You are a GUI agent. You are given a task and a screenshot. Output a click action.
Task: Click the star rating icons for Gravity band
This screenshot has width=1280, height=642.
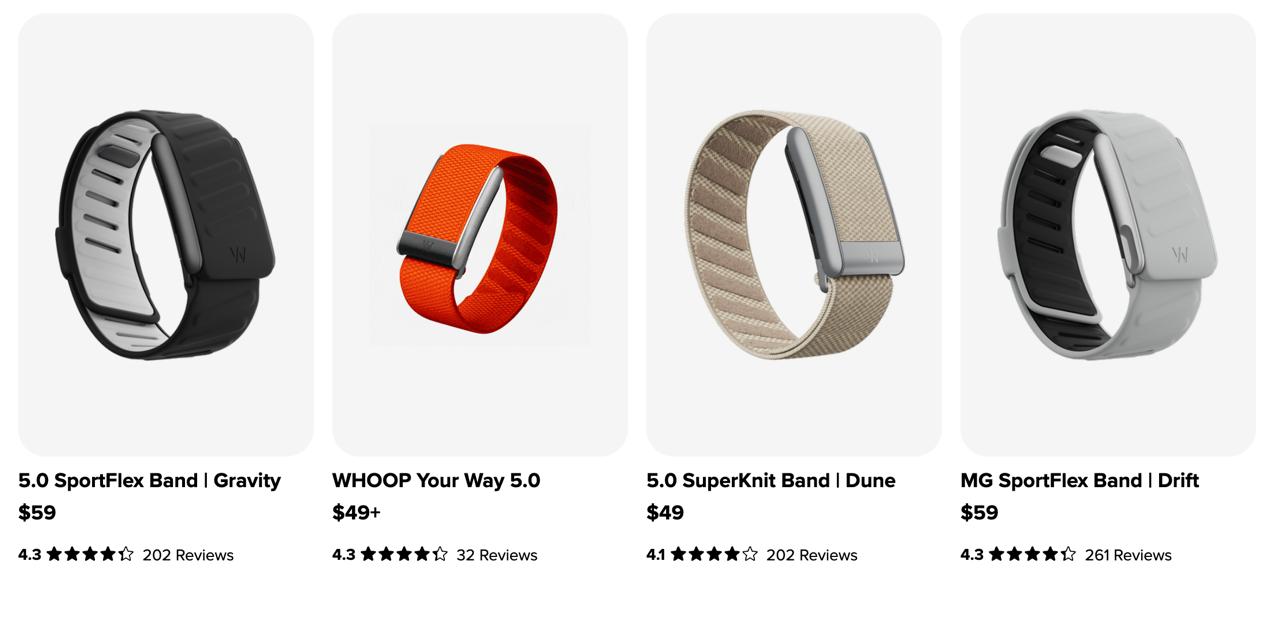point(90,554)
